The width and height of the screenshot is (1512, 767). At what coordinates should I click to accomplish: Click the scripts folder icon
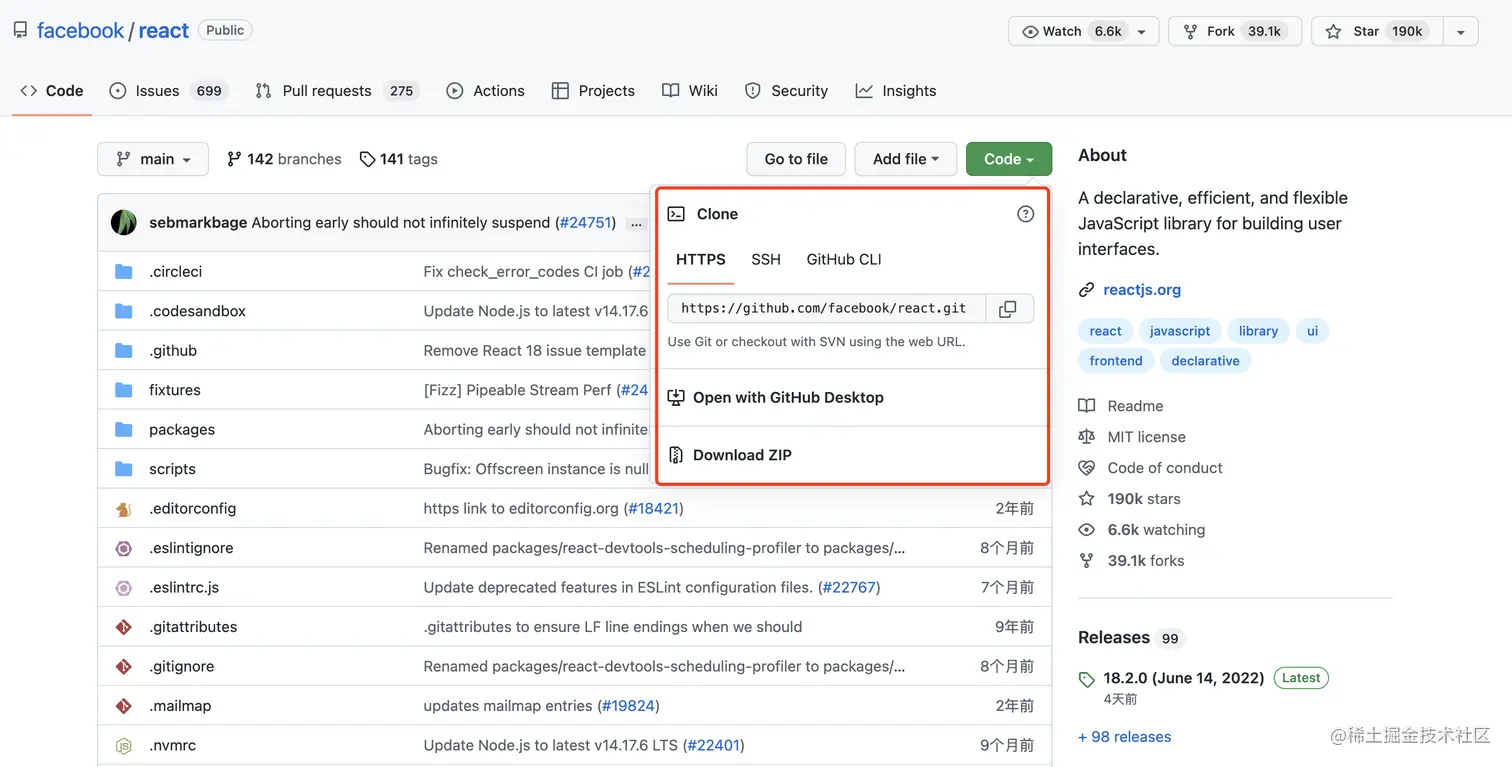pos(124,469)
